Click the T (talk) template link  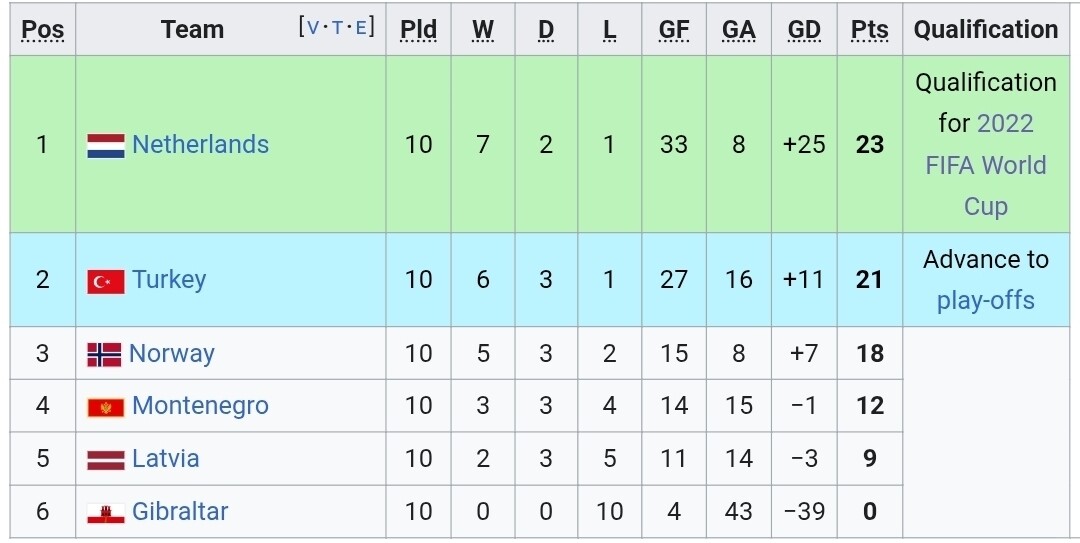338,28
